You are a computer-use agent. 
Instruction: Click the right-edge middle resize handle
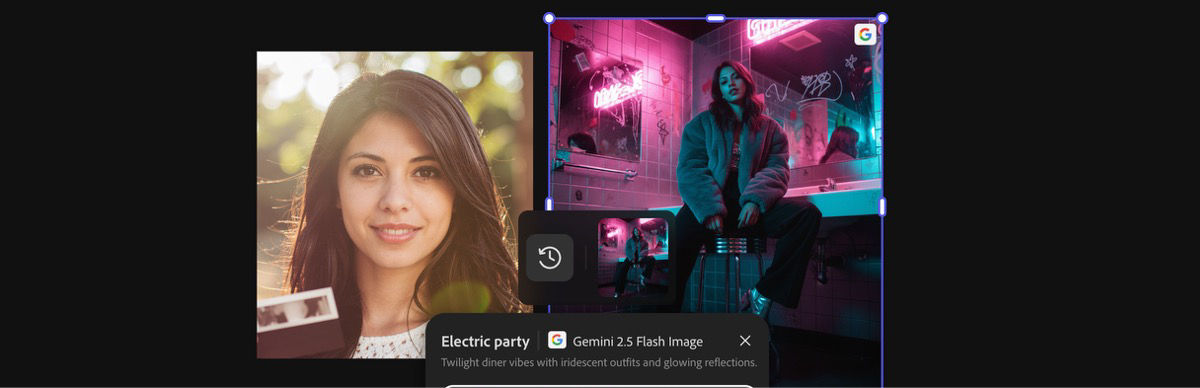[x=882, y=206]
